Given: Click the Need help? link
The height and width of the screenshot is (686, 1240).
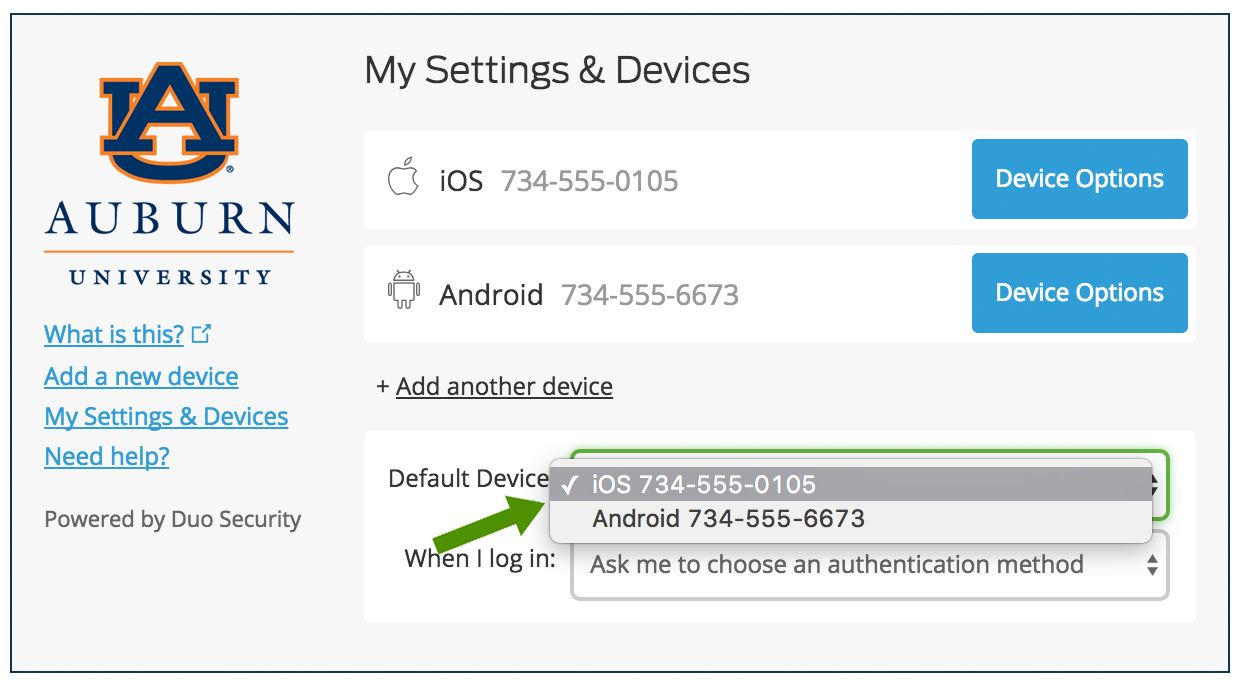Looking at the screenshot, I should tap(107, 457).
